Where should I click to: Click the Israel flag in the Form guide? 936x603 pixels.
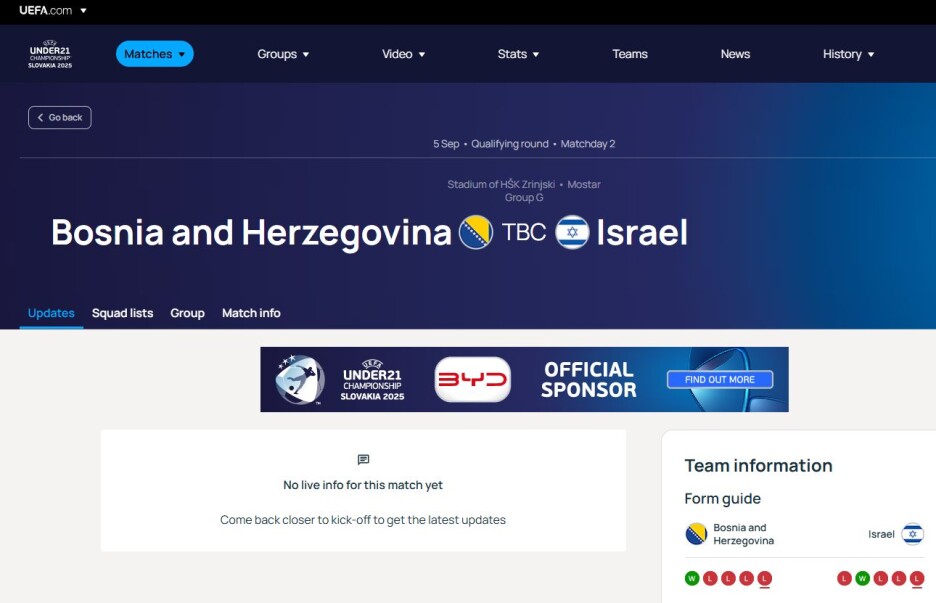[912, 534]
